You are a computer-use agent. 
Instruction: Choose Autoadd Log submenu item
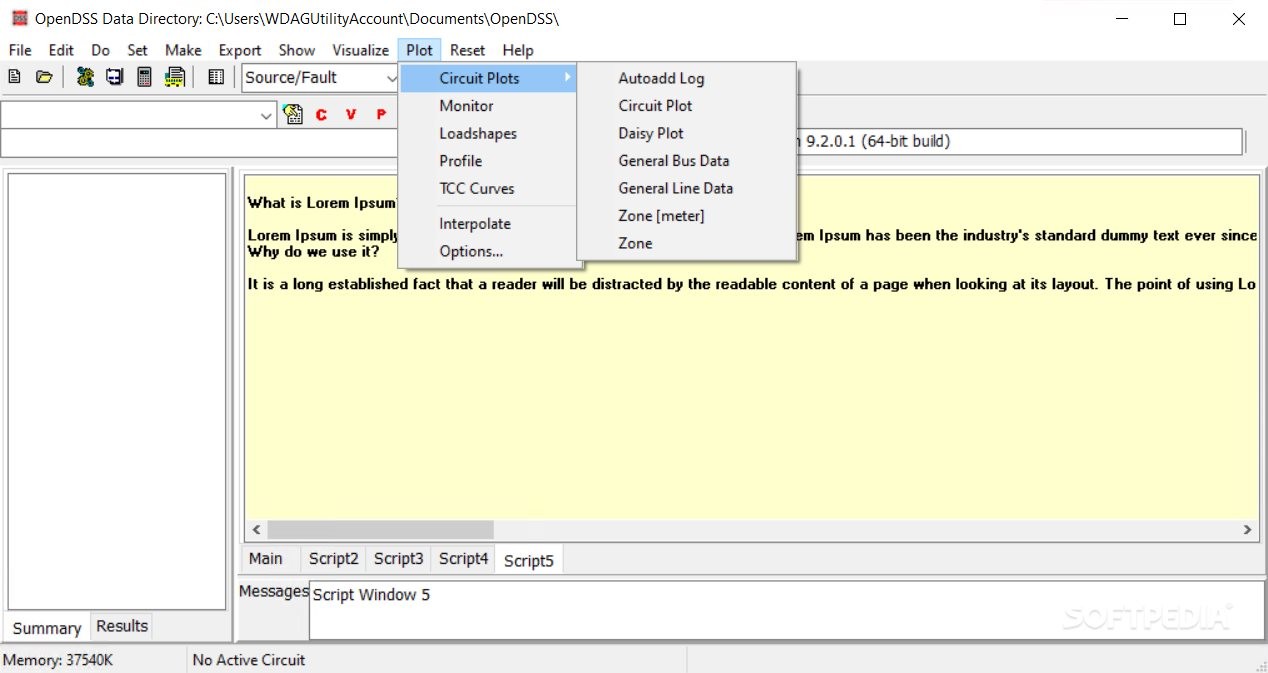[x=687, y=78]
